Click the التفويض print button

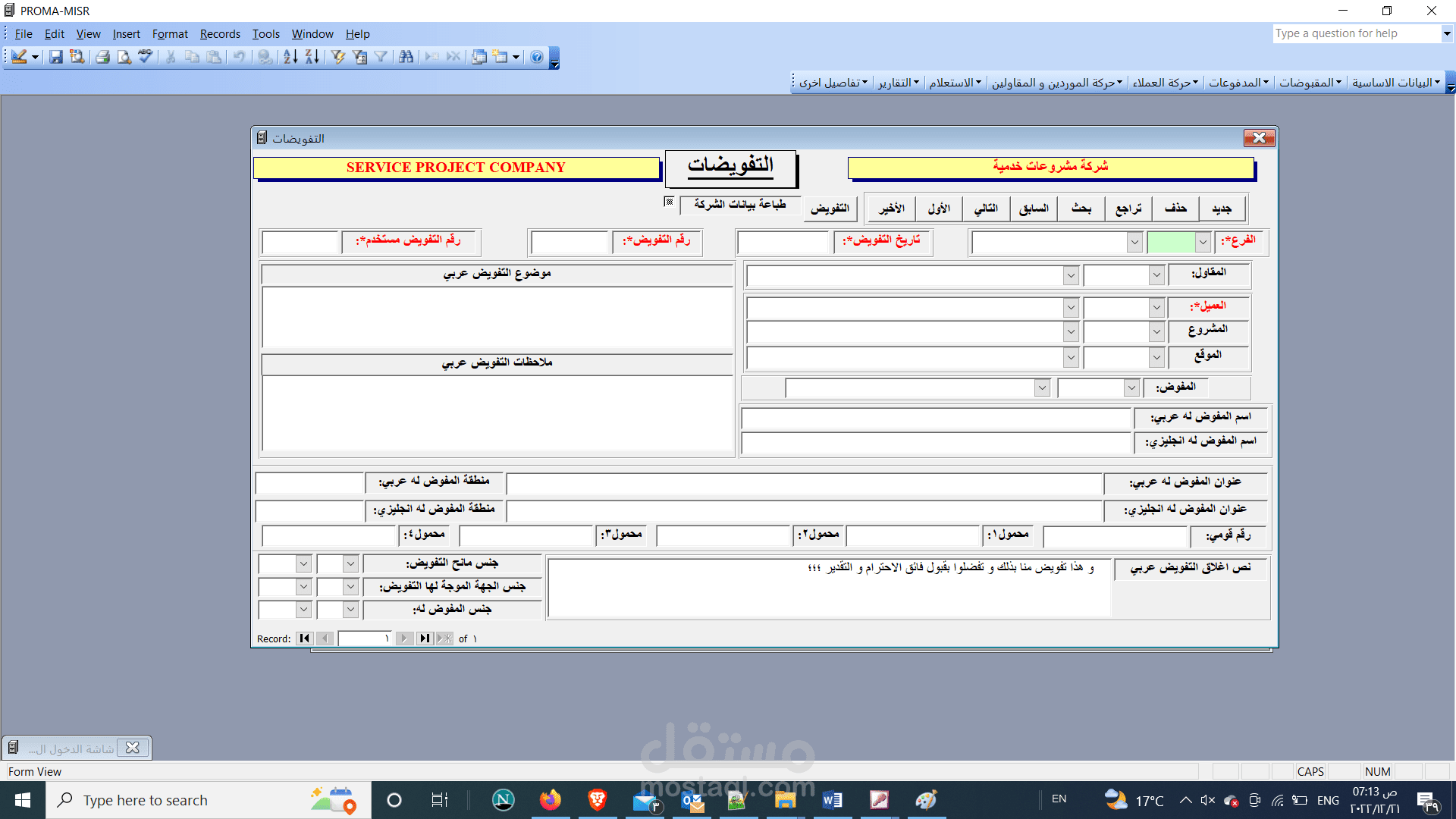point(830,208)
